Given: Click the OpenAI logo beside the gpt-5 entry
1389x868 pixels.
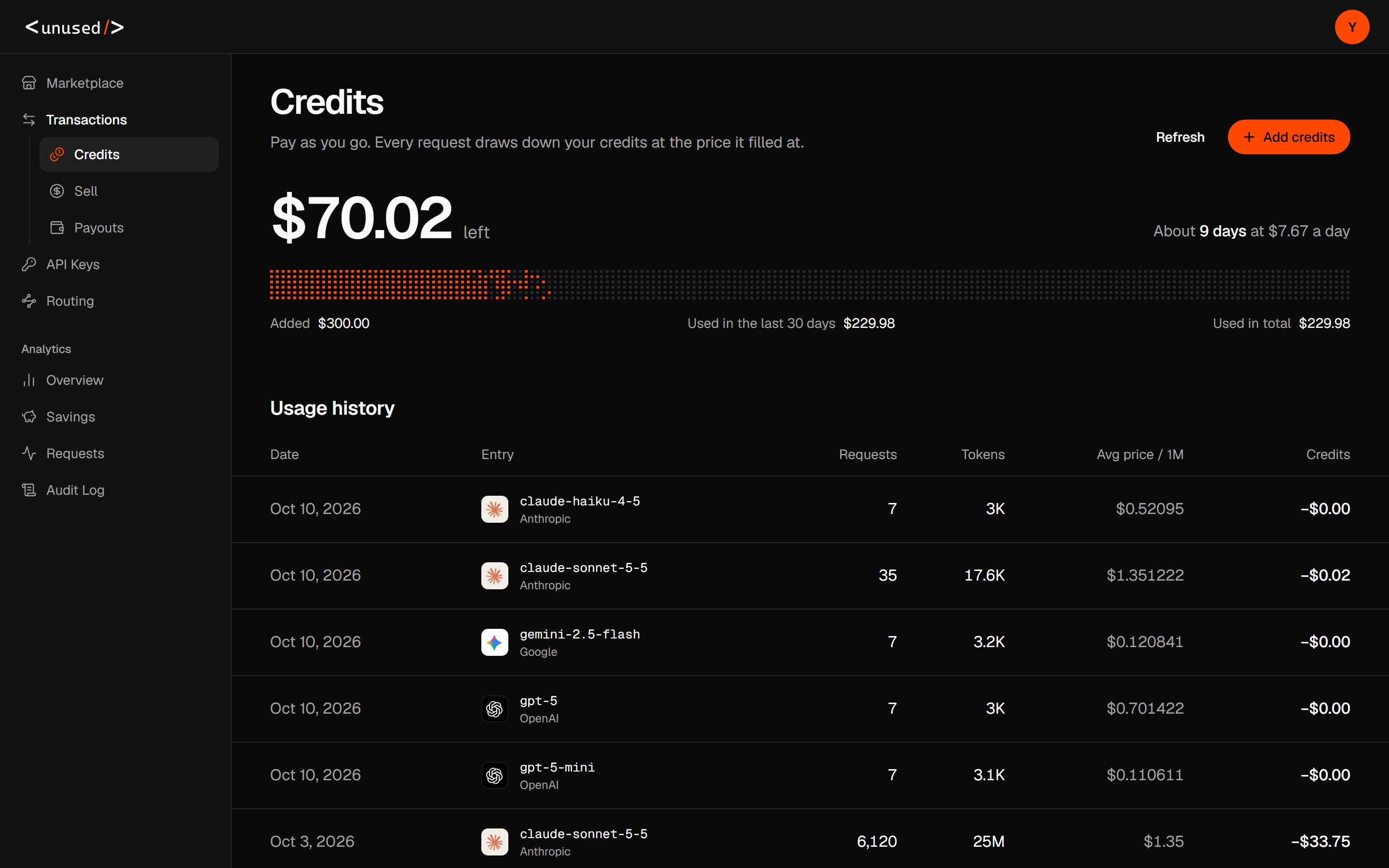Looking at the screenshot, I should [x=494, y=709].
